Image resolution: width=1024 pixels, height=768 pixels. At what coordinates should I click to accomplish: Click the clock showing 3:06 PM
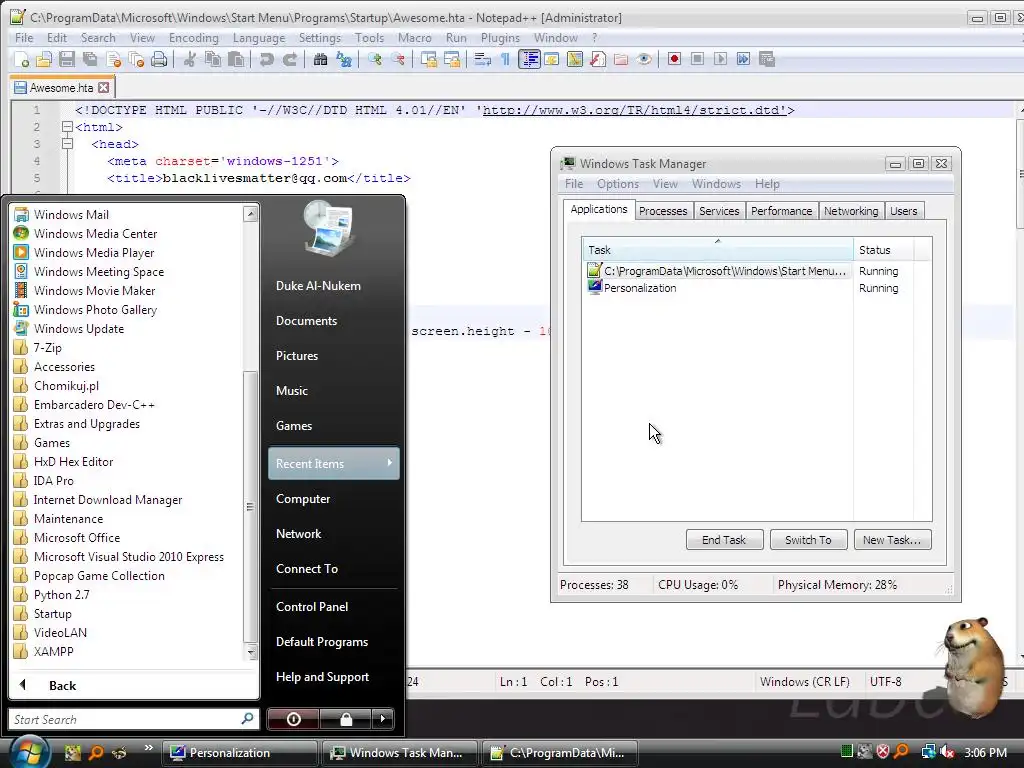986,753
